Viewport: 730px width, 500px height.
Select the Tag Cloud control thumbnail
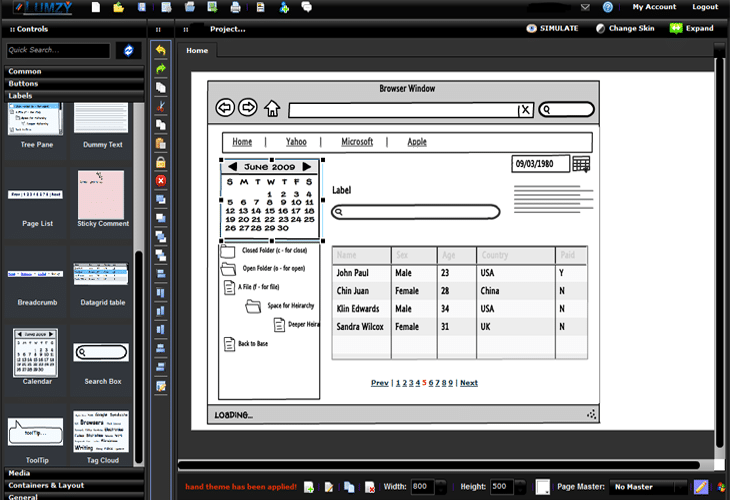click(x=101, y=431)
